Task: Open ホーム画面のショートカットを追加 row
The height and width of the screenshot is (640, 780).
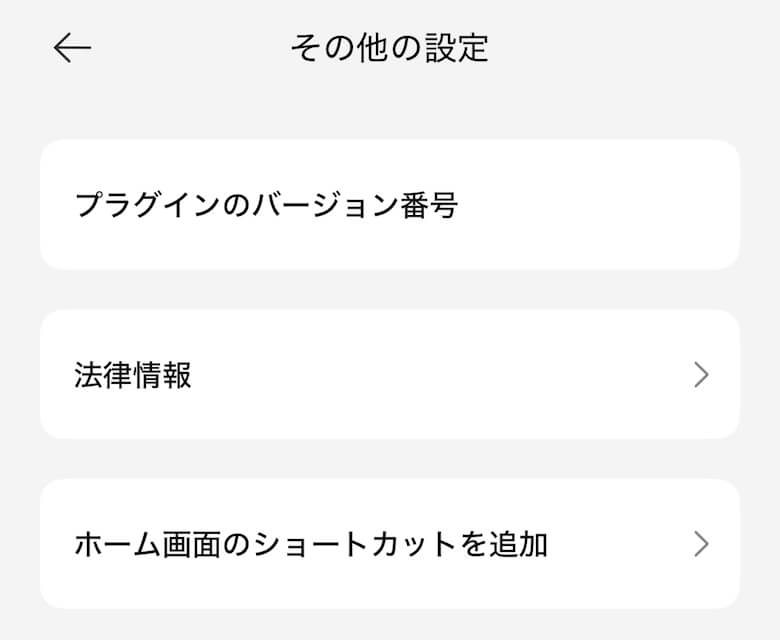Action: (389, 544)
